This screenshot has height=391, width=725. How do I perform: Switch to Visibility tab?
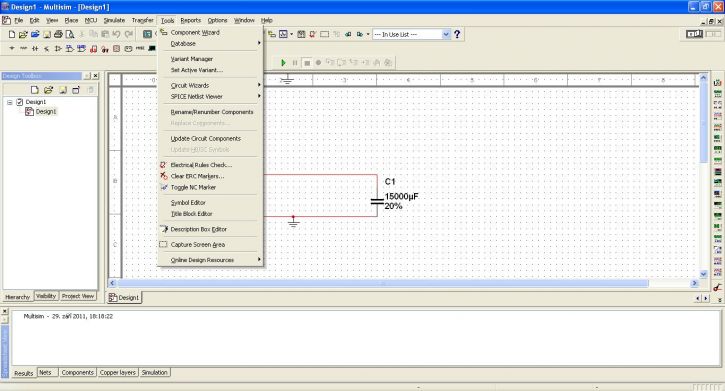click(46, 296)
